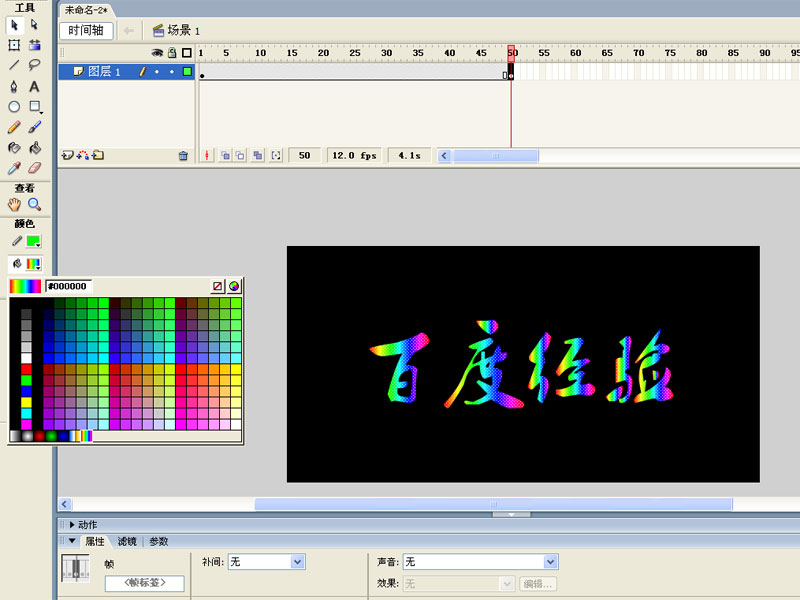This screenshot has width=800, height=600.
Task: Switch to the 滤镜 tab
Action: coord(127,541)
